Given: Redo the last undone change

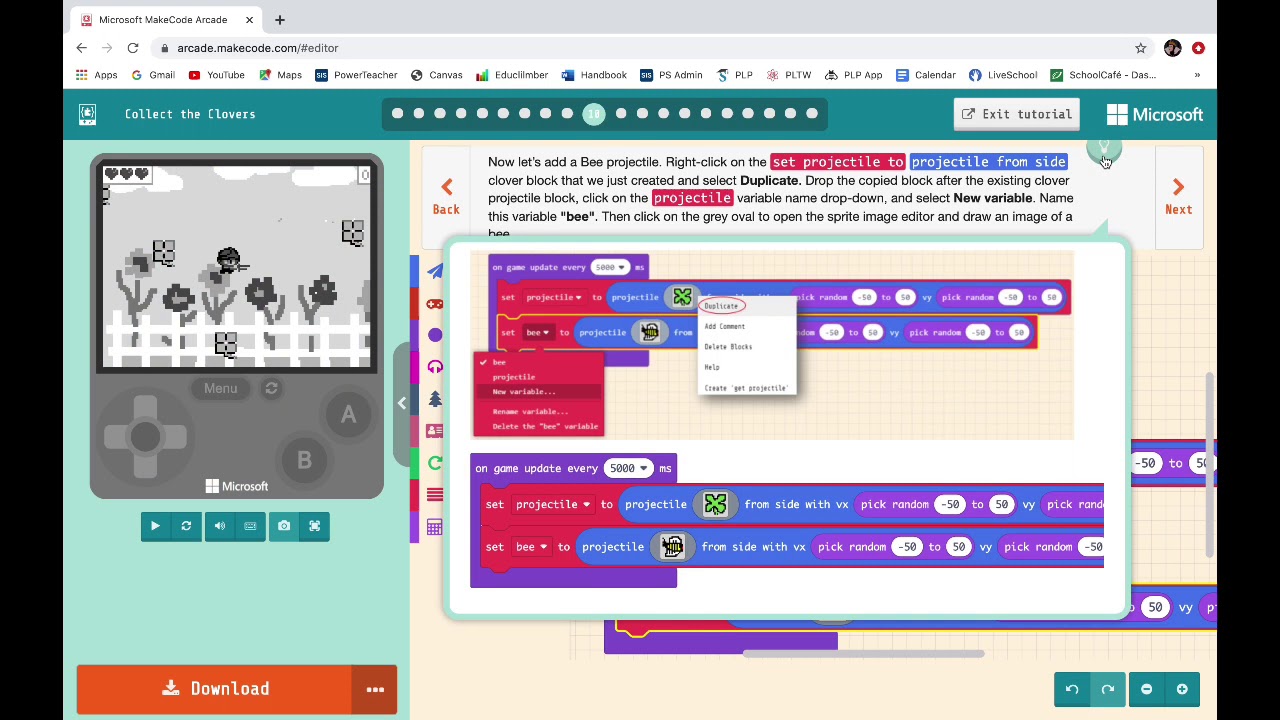Looking at the screenshot, I should [1108, 689].
